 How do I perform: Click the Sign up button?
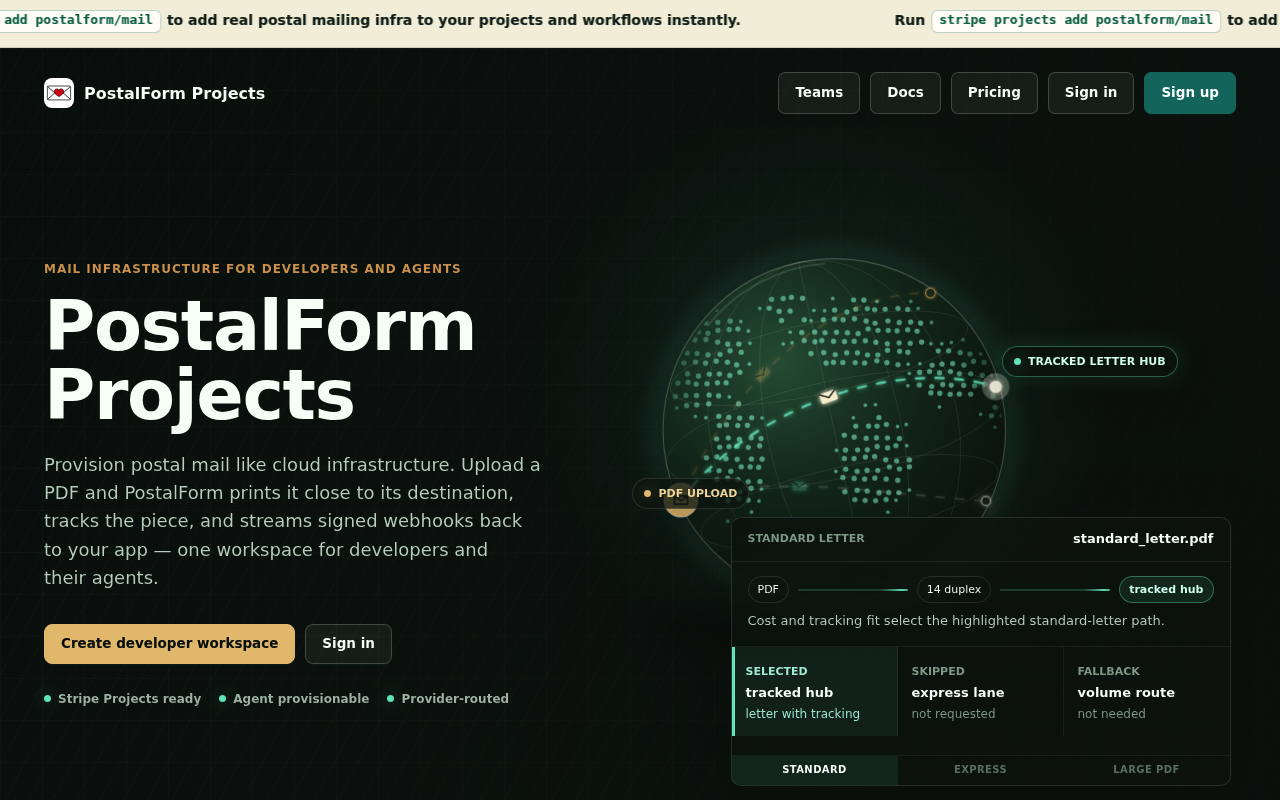click(1190, 93)
